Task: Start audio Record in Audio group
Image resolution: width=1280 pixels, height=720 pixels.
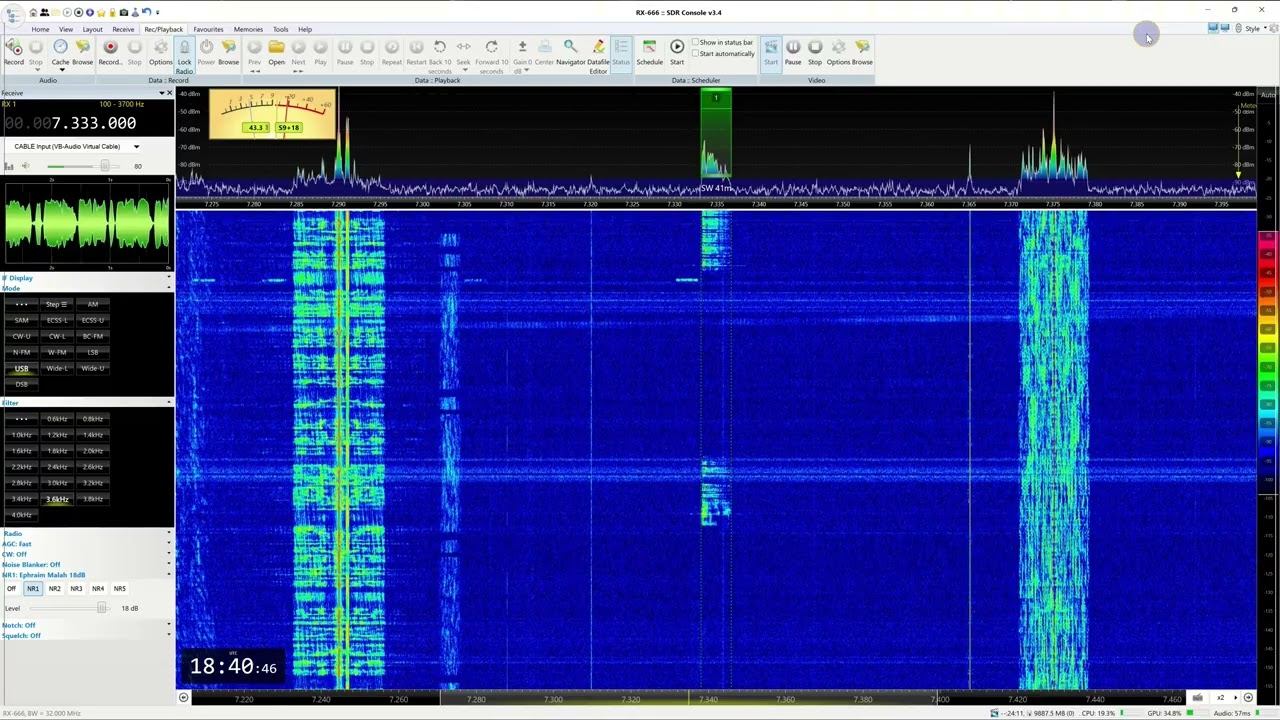Action: coord(13,52)
